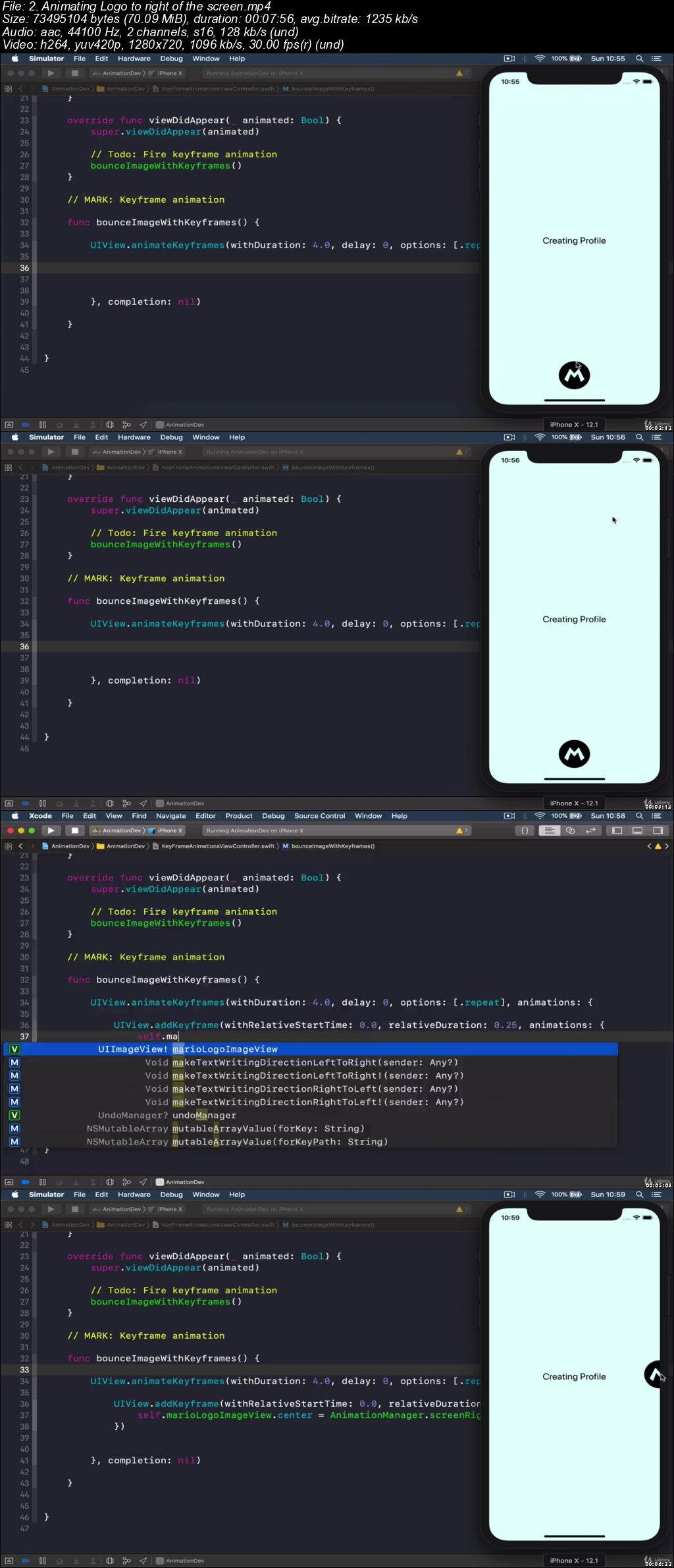Open the code snippet library braces button
This screenshot has height=1568, width=674.
pos(525,830)
